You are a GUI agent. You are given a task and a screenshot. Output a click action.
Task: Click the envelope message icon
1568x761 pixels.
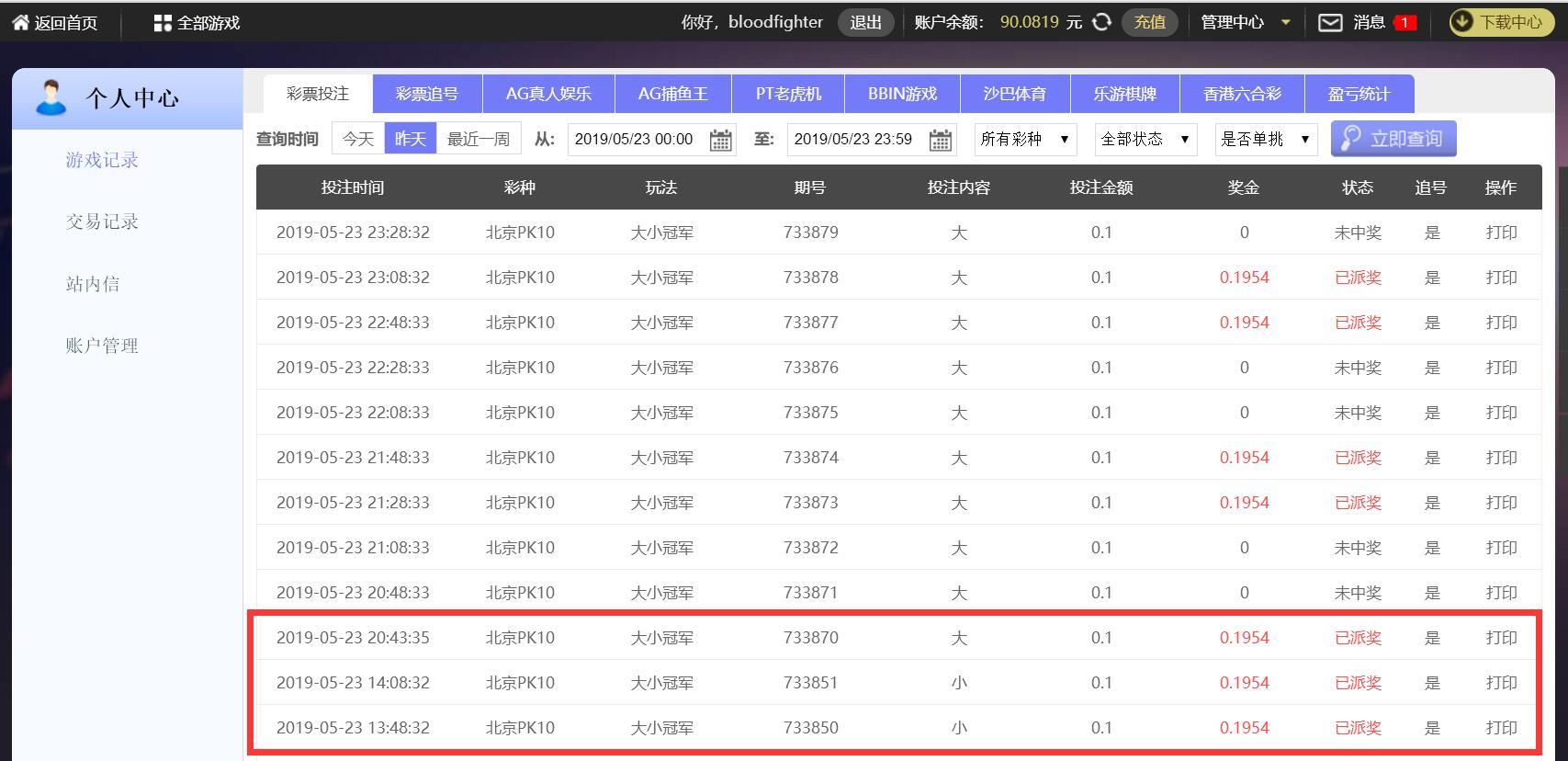click(1330, 22)
